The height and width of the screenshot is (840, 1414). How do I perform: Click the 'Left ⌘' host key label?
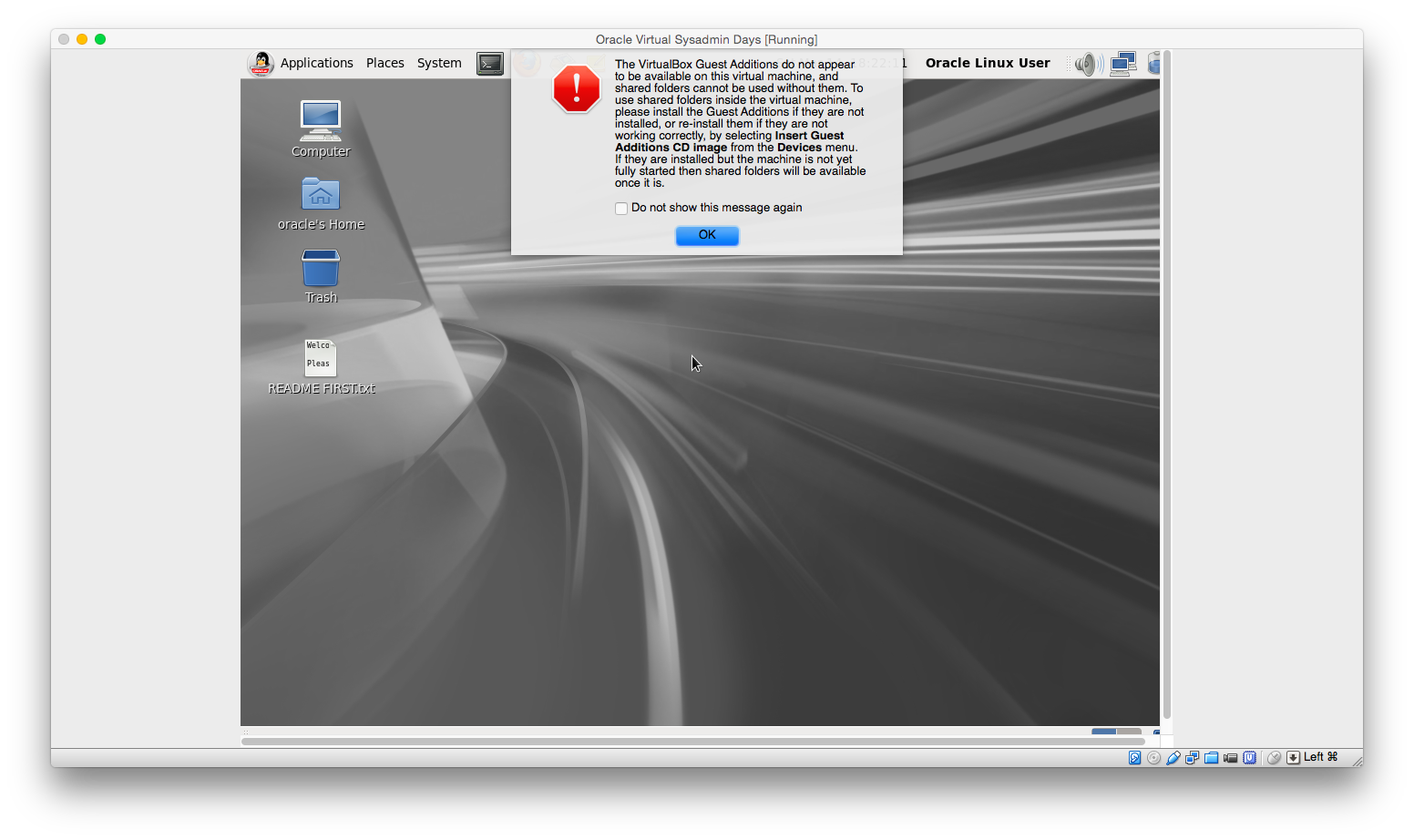point(1321,757)
